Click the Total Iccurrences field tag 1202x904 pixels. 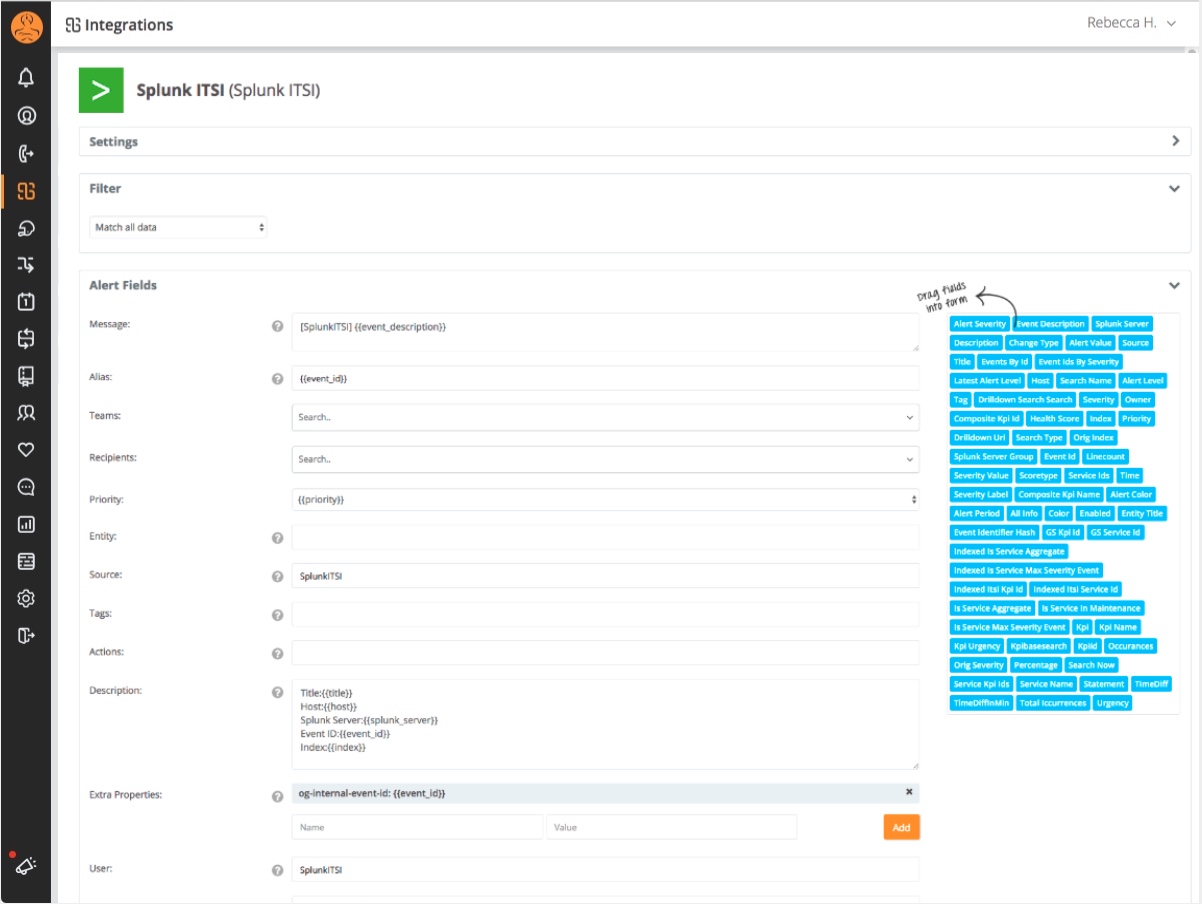click(x=1053, y=703)
